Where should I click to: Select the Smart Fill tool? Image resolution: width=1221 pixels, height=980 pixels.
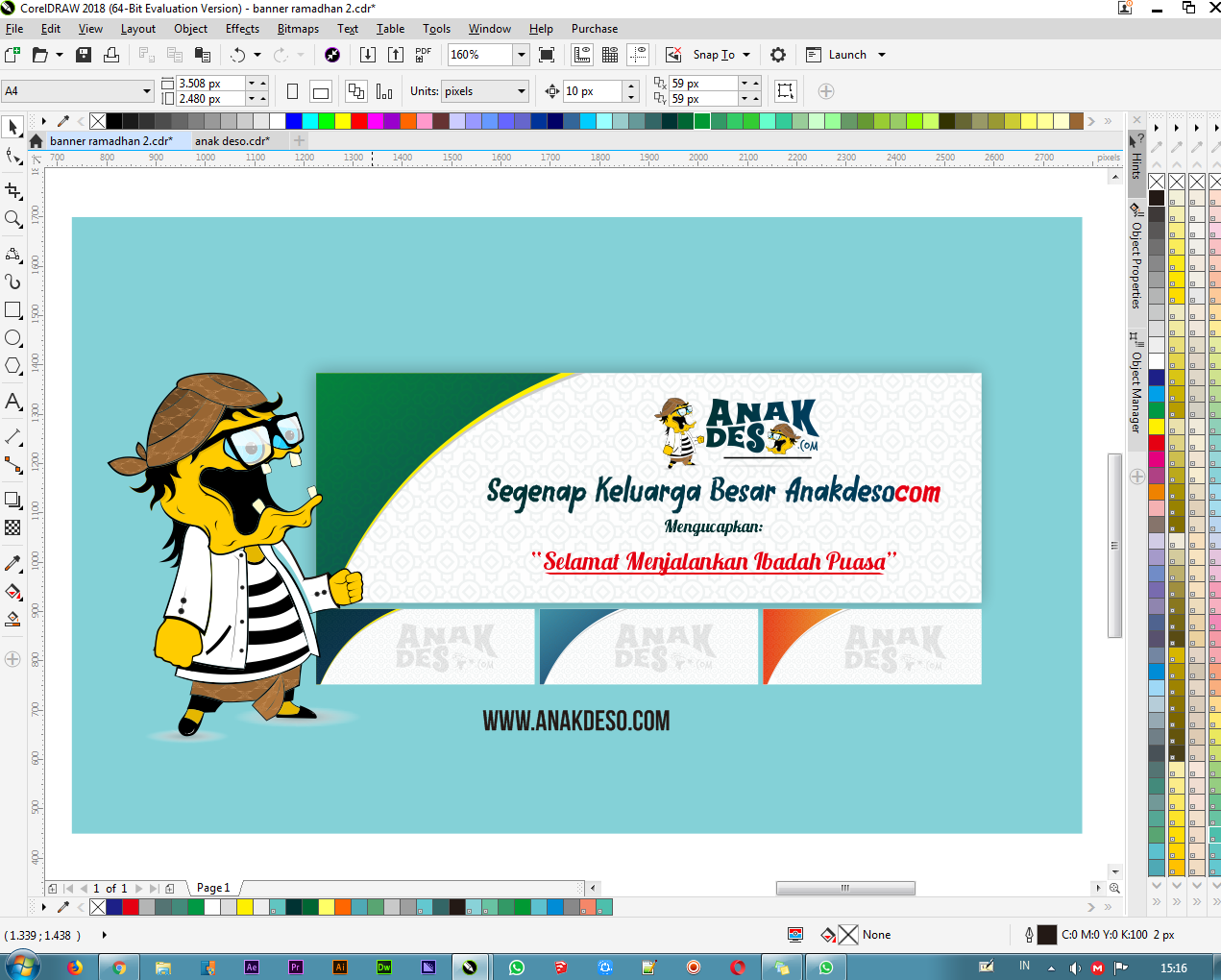click(x=12, y=619)
